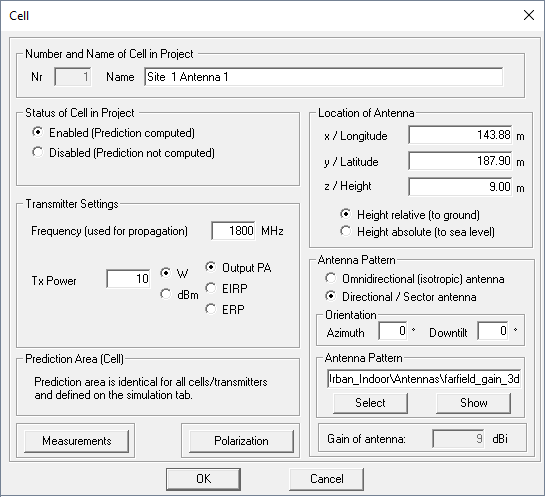
Task: Open the Measurements dialog
Action: point(76,441)
